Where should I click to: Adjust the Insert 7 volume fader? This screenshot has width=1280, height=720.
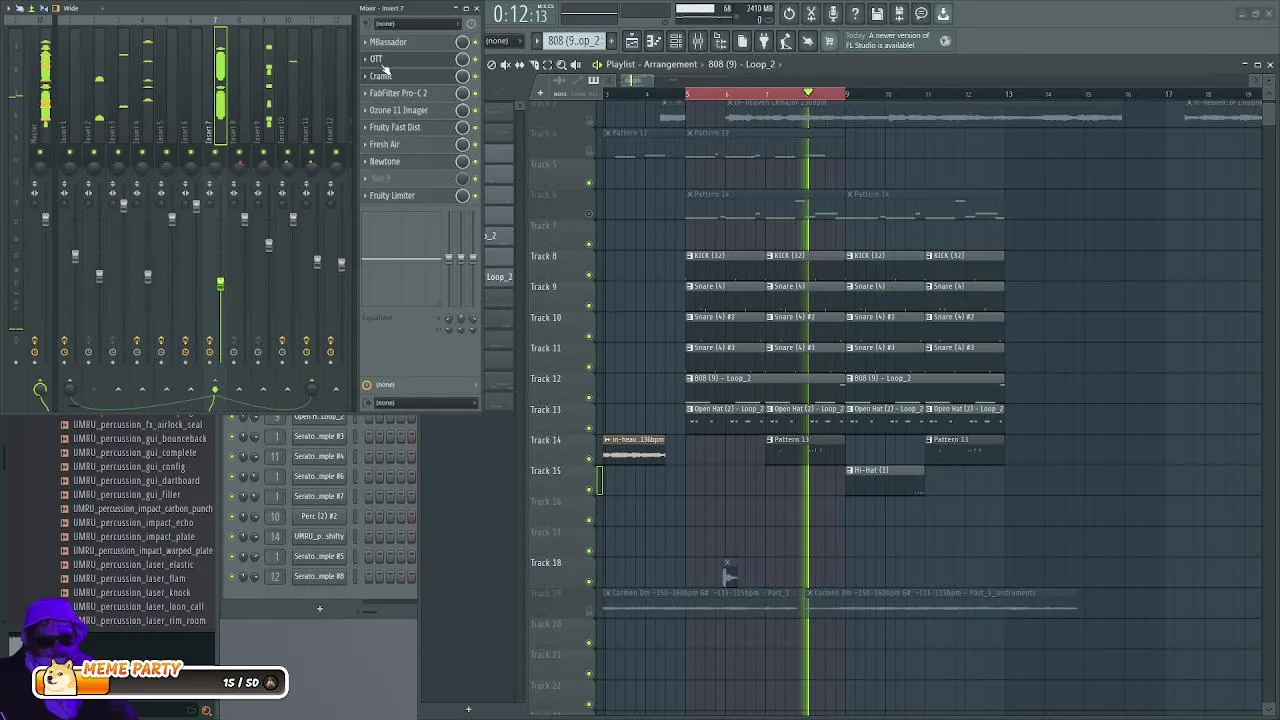click(x=220, y=285)
